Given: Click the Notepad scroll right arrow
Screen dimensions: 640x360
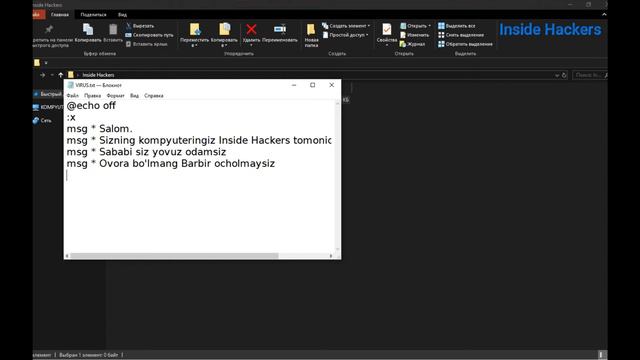Looking at the screenshot, I should (331, 256).
